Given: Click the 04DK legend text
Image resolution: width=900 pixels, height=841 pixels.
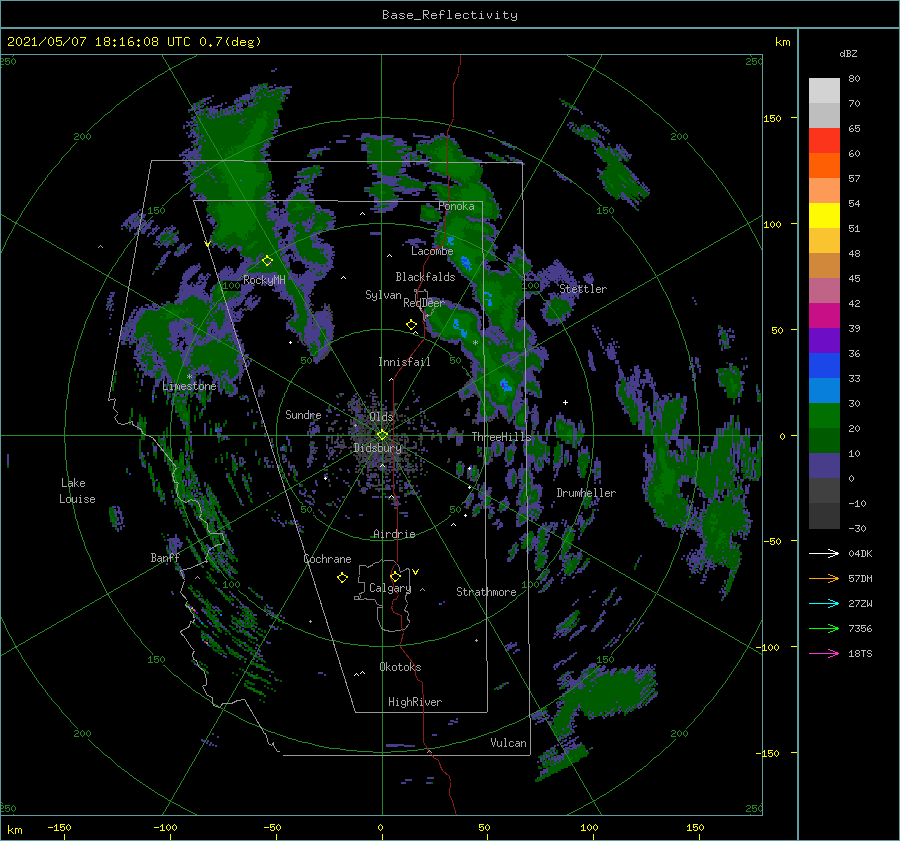Looking at the screenshot, I should 860,553.
